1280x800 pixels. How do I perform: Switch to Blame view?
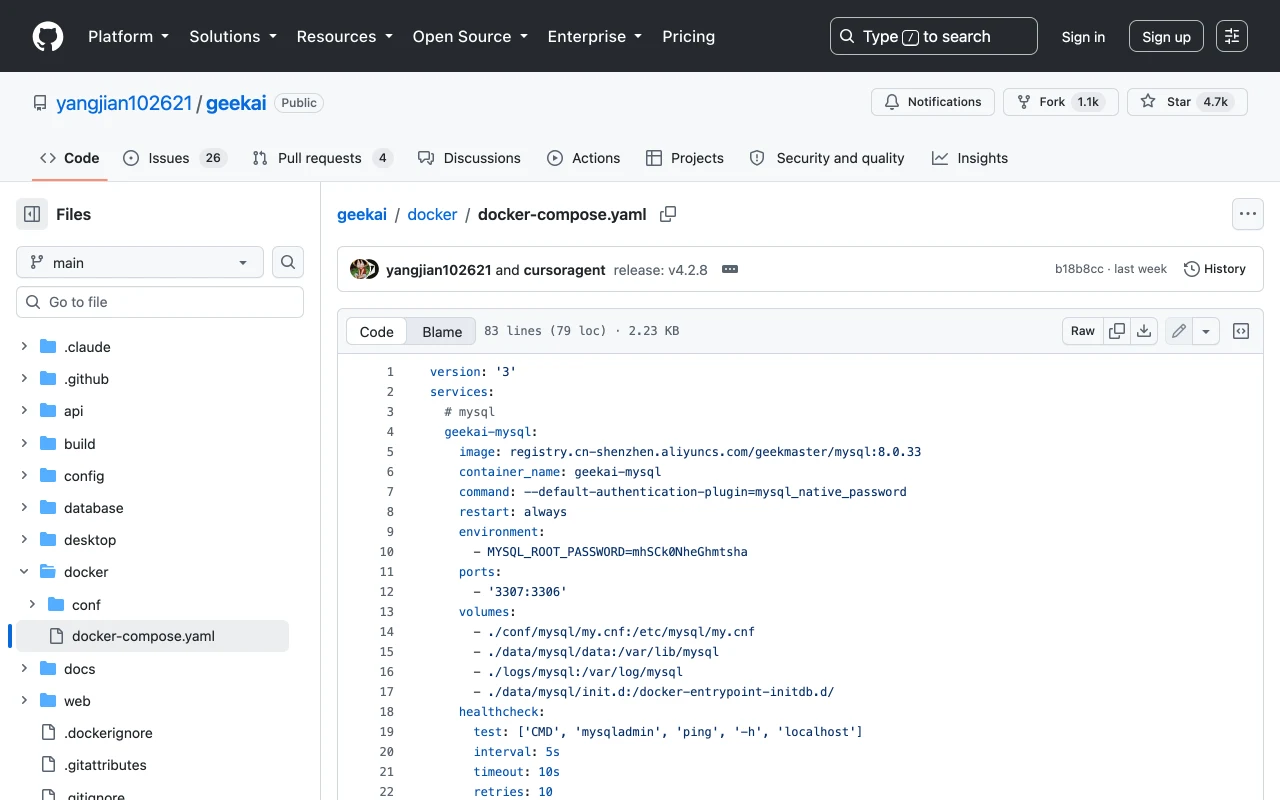442,332
